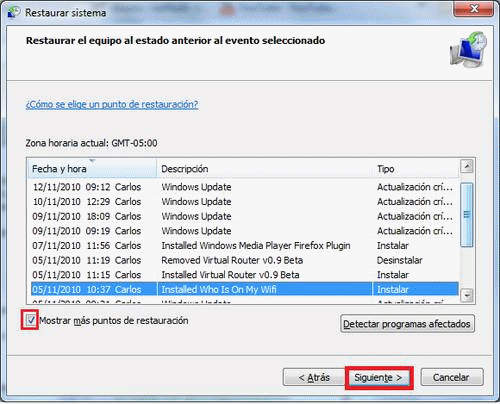500x404 pixels.
Task: Select the 09/11/2010 09:19 Windows Update row
Action: click(x=245, y=231)
